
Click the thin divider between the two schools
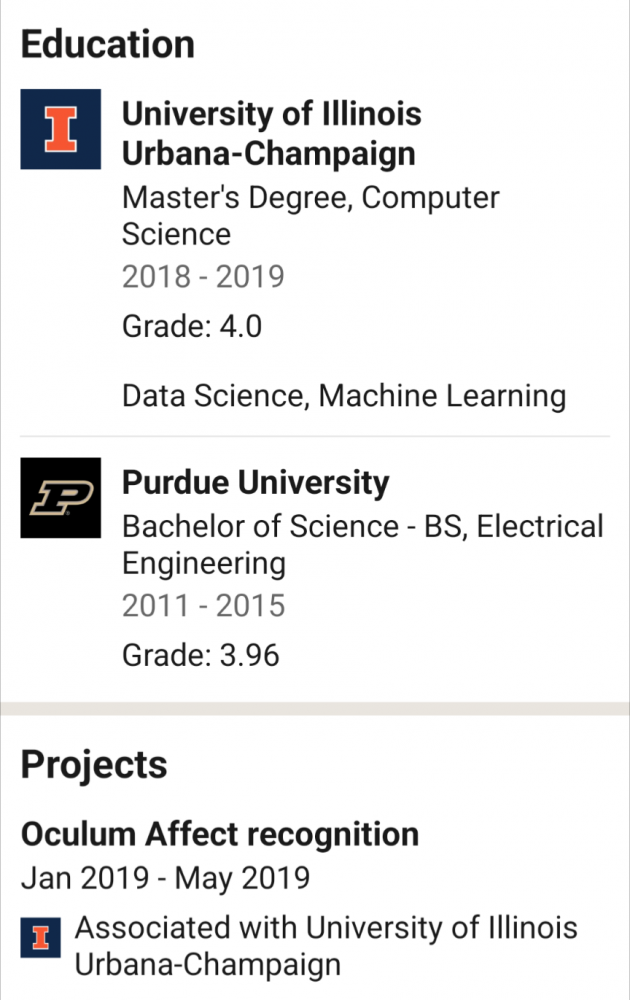[365, 437]
